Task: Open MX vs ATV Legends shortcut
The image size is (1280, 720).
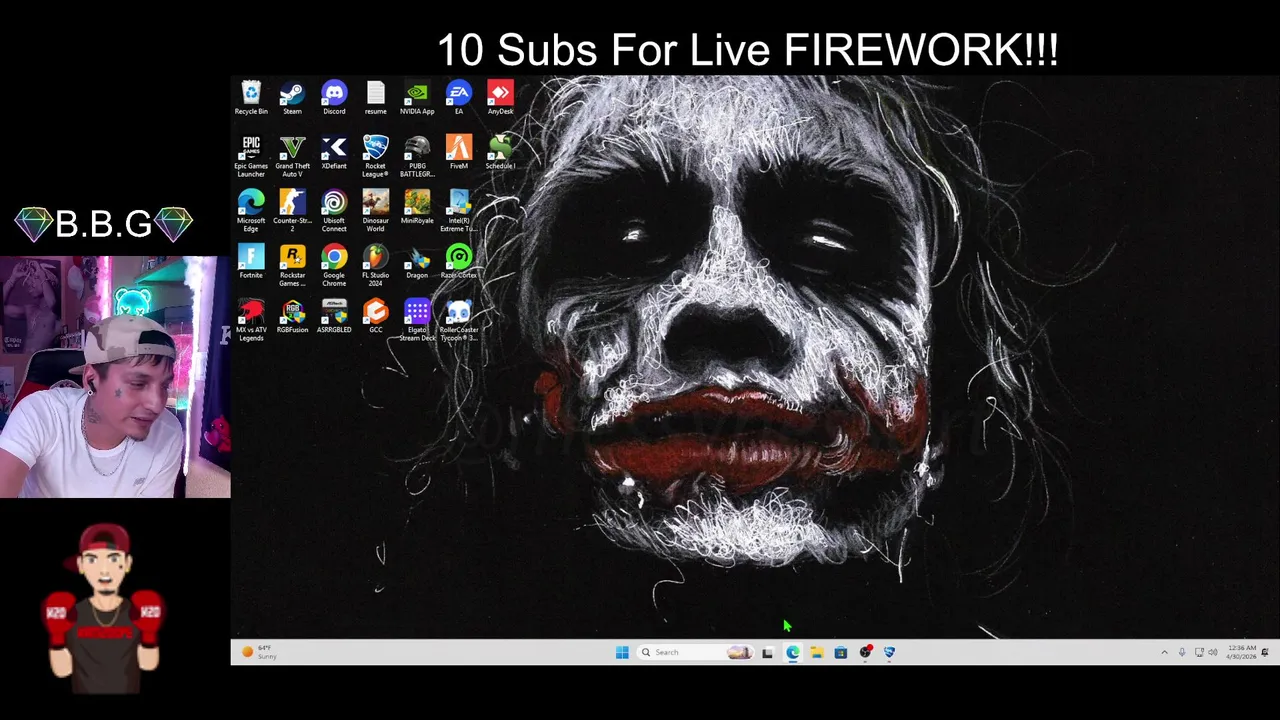Action: 251,321
